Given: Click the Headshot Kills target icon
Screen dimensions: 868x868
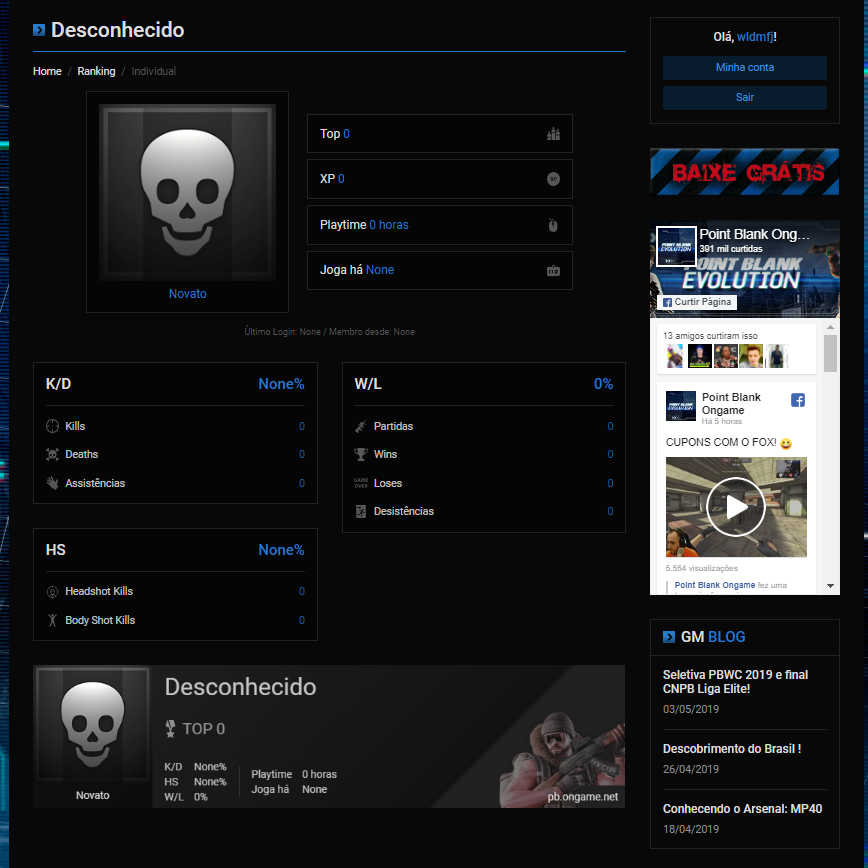Looking at the screenshot, I should (52, 591).
